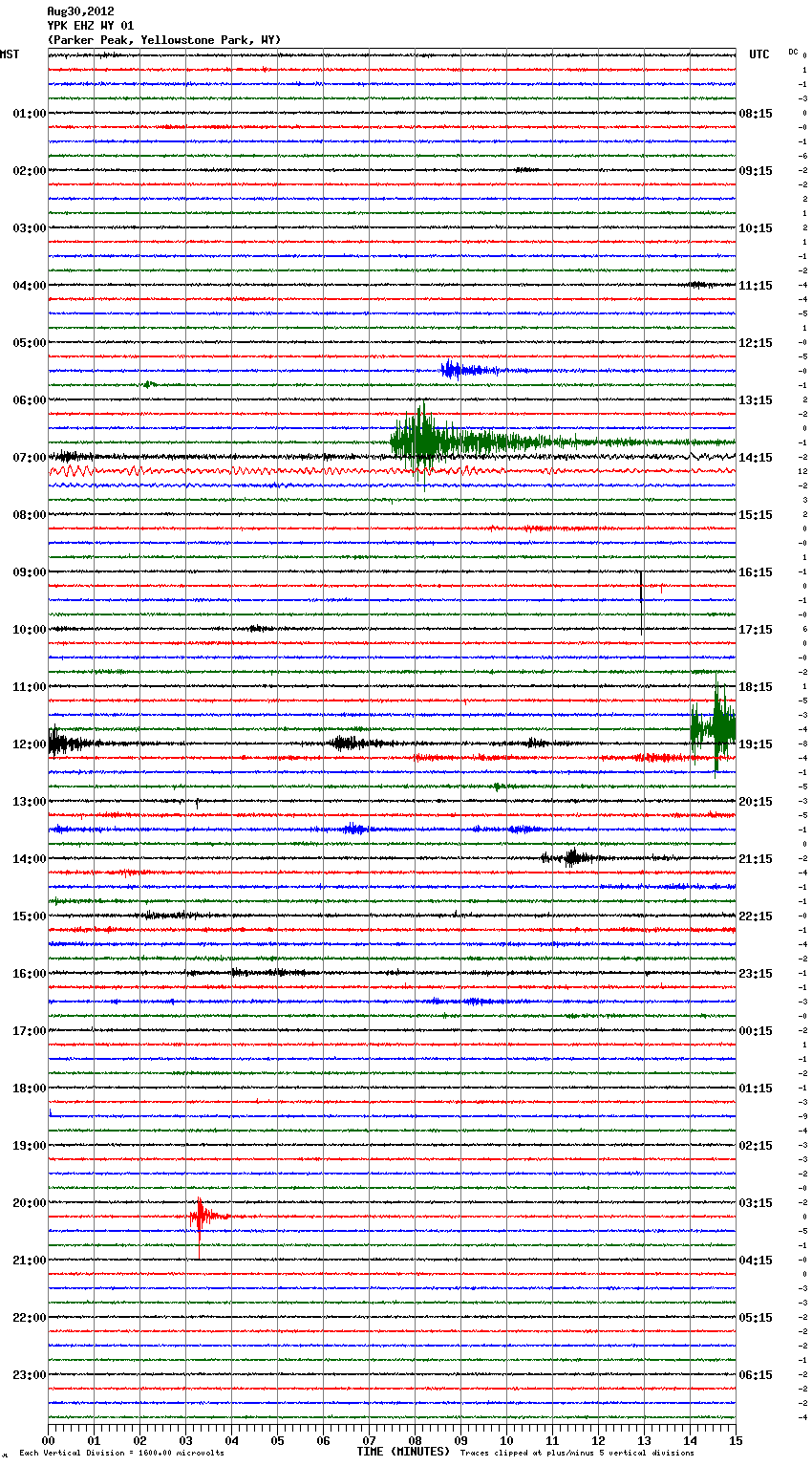The width and height of the screenshot is (812, 1466).
Task: Click the station code "YPK EHZ WY 01"
Action: tap(91, 26)
